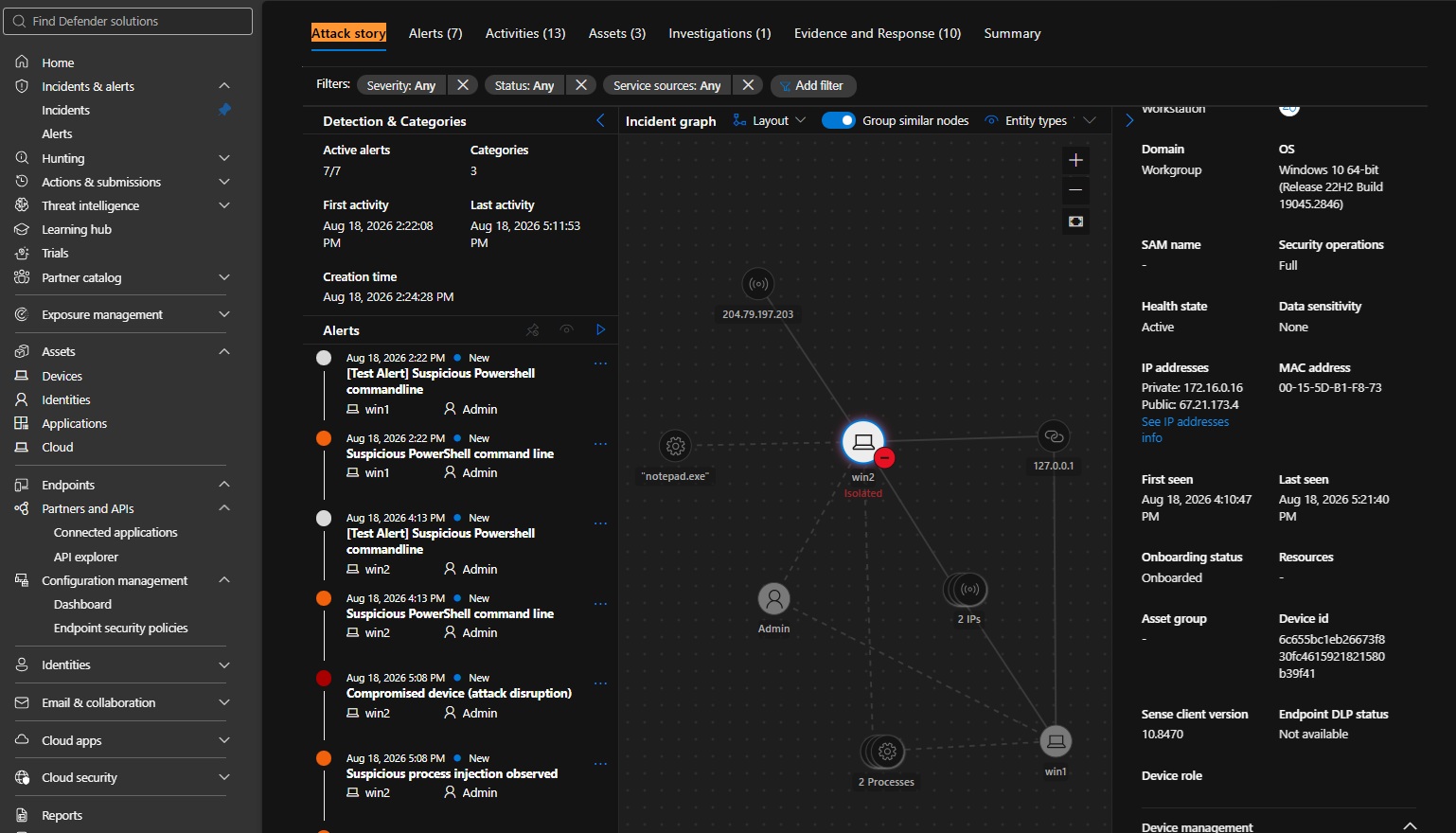Remove the Severity: Any filter
This screenshot has height=833, width=1456.
pyautogui.click(x=463, y=85)
